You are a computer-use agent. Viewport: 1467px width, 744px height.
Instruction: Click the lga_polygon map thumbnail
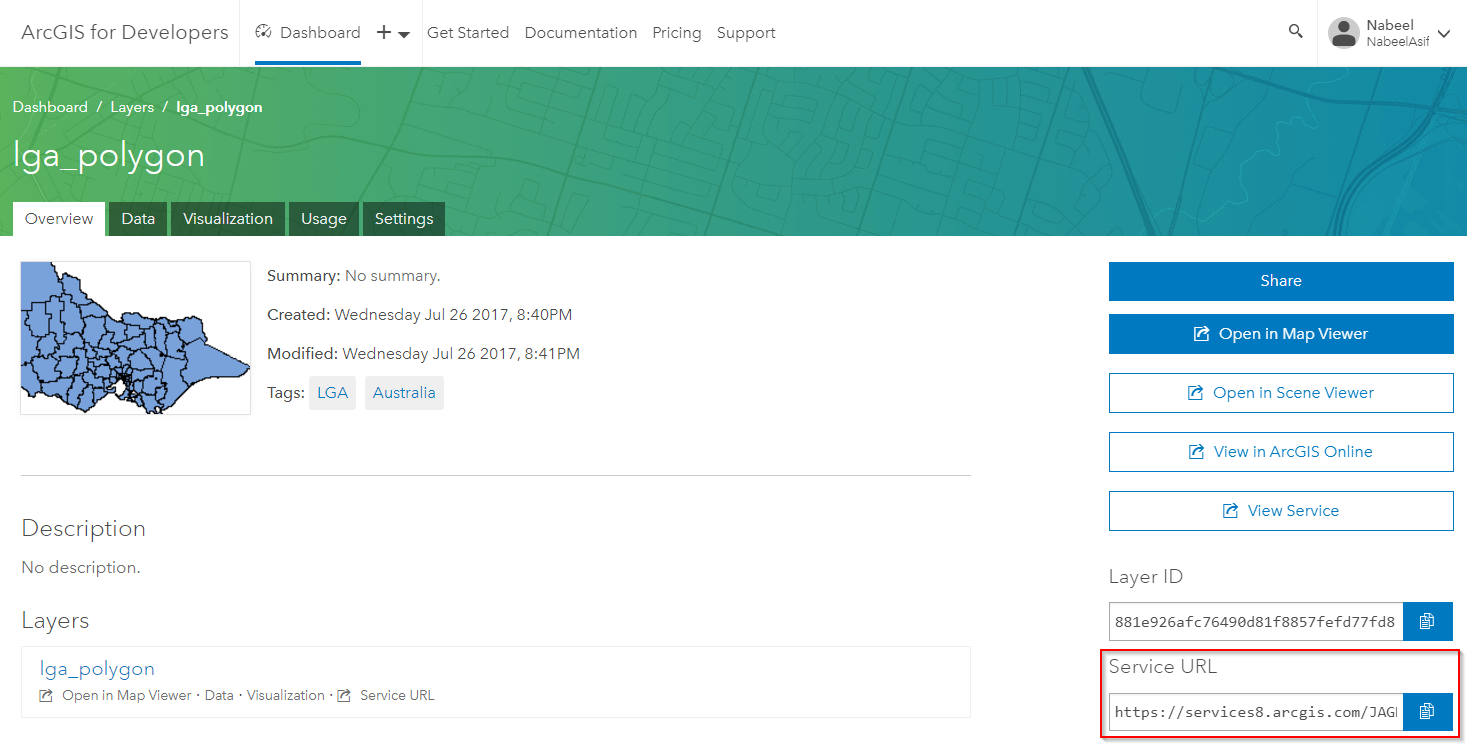[x=136, y=338]
